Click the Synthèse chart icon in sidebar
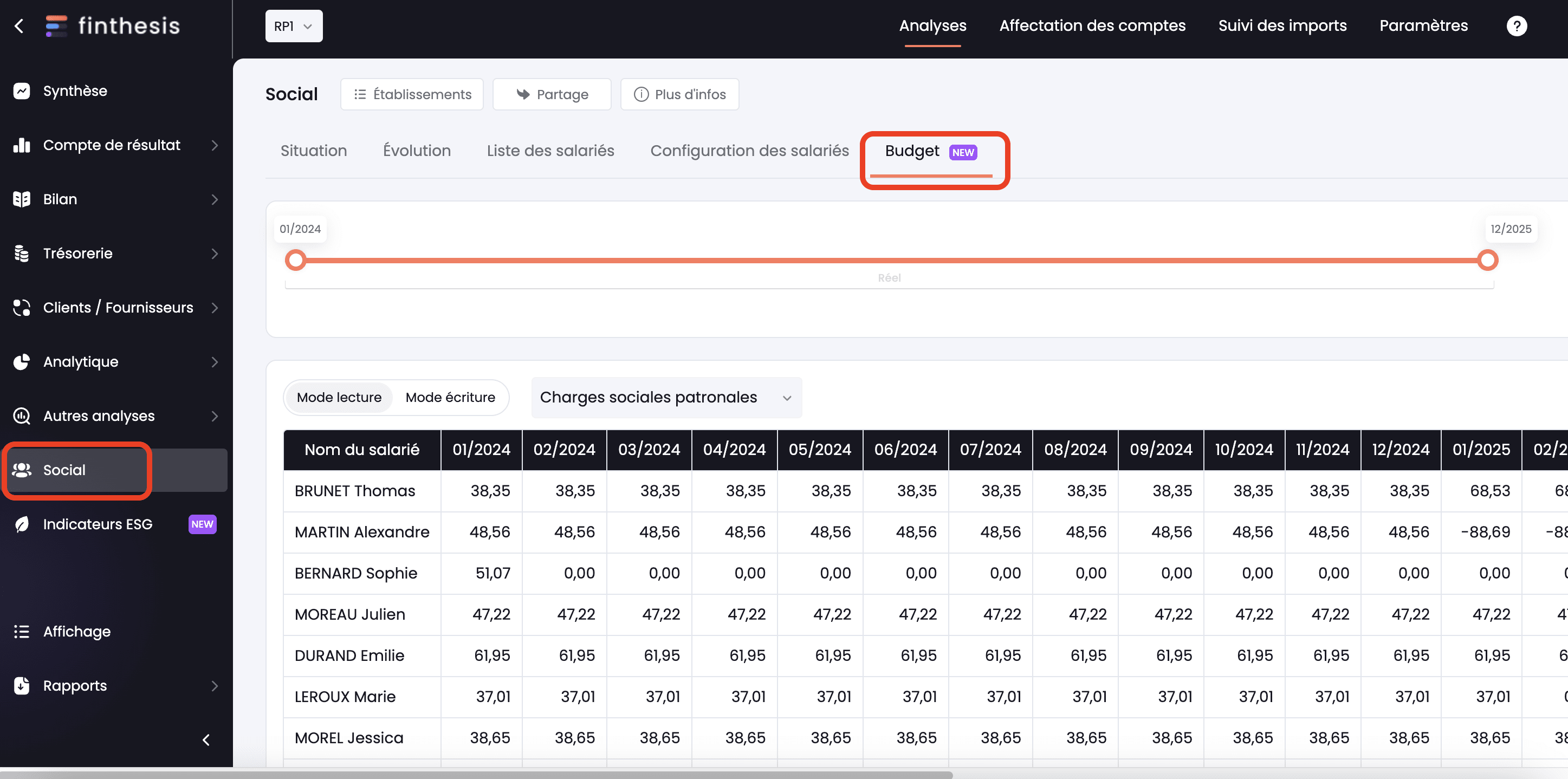 pyautogui.click(x=22, y=92)
